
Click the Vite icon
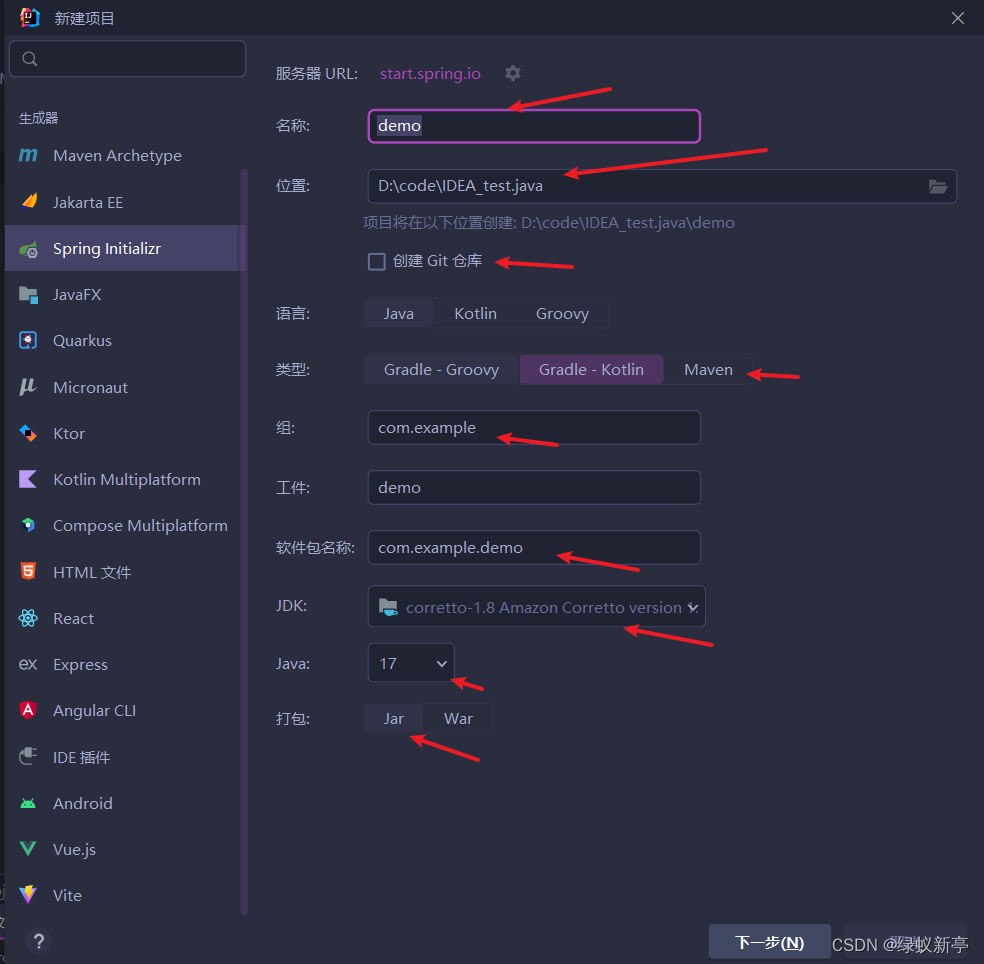tap(28, 894)
